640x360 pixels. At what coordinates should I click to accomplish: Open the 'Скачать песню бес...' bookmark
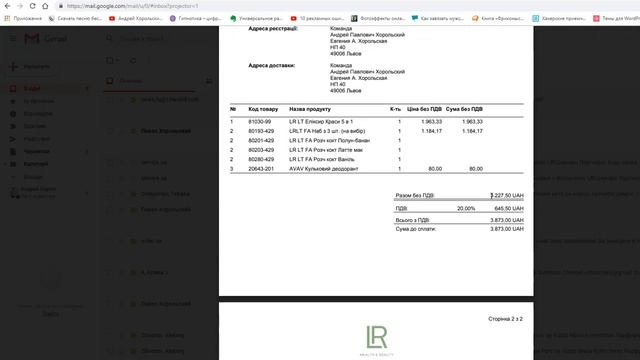[75, 18]
